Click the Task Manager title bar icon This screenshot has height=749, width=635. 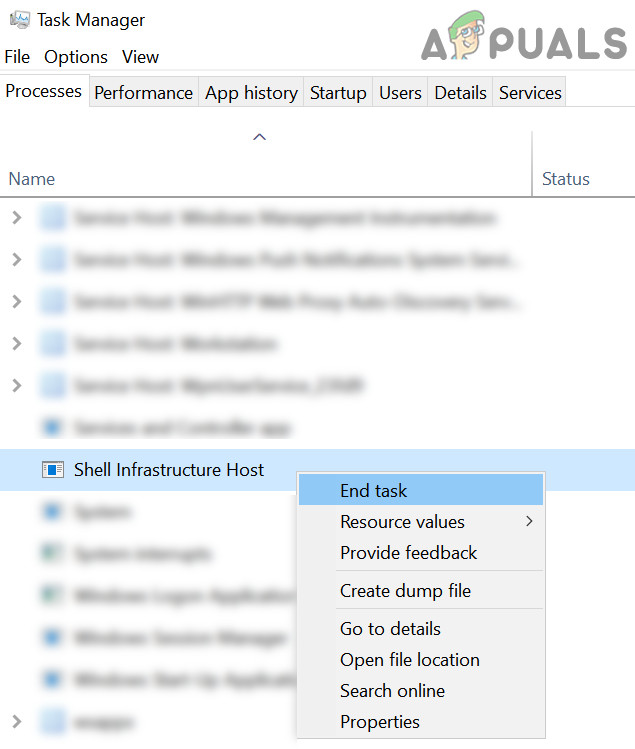coord(19,19)
